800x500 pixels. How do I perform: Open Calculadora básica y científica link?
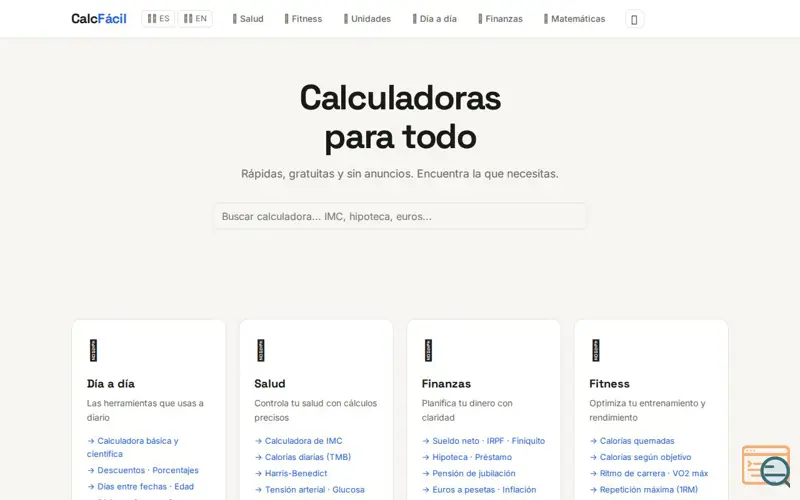coord(133,447)
